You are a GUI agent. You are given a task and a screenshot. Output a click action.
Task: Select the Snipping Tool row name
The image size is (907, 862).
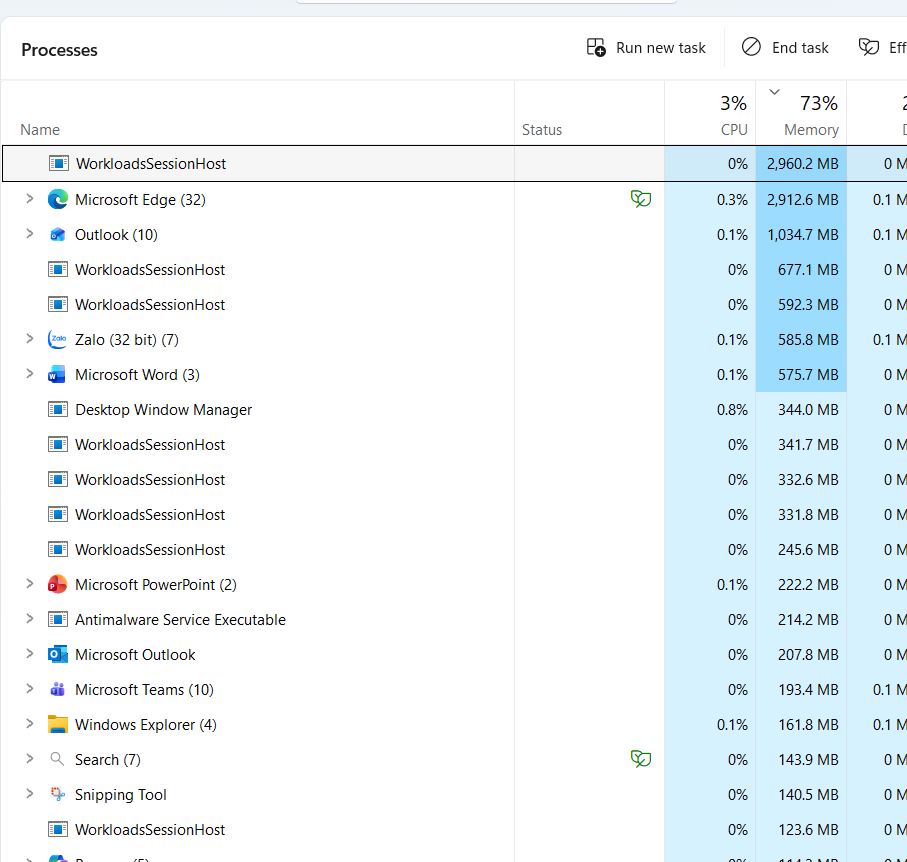click(121, 795)
